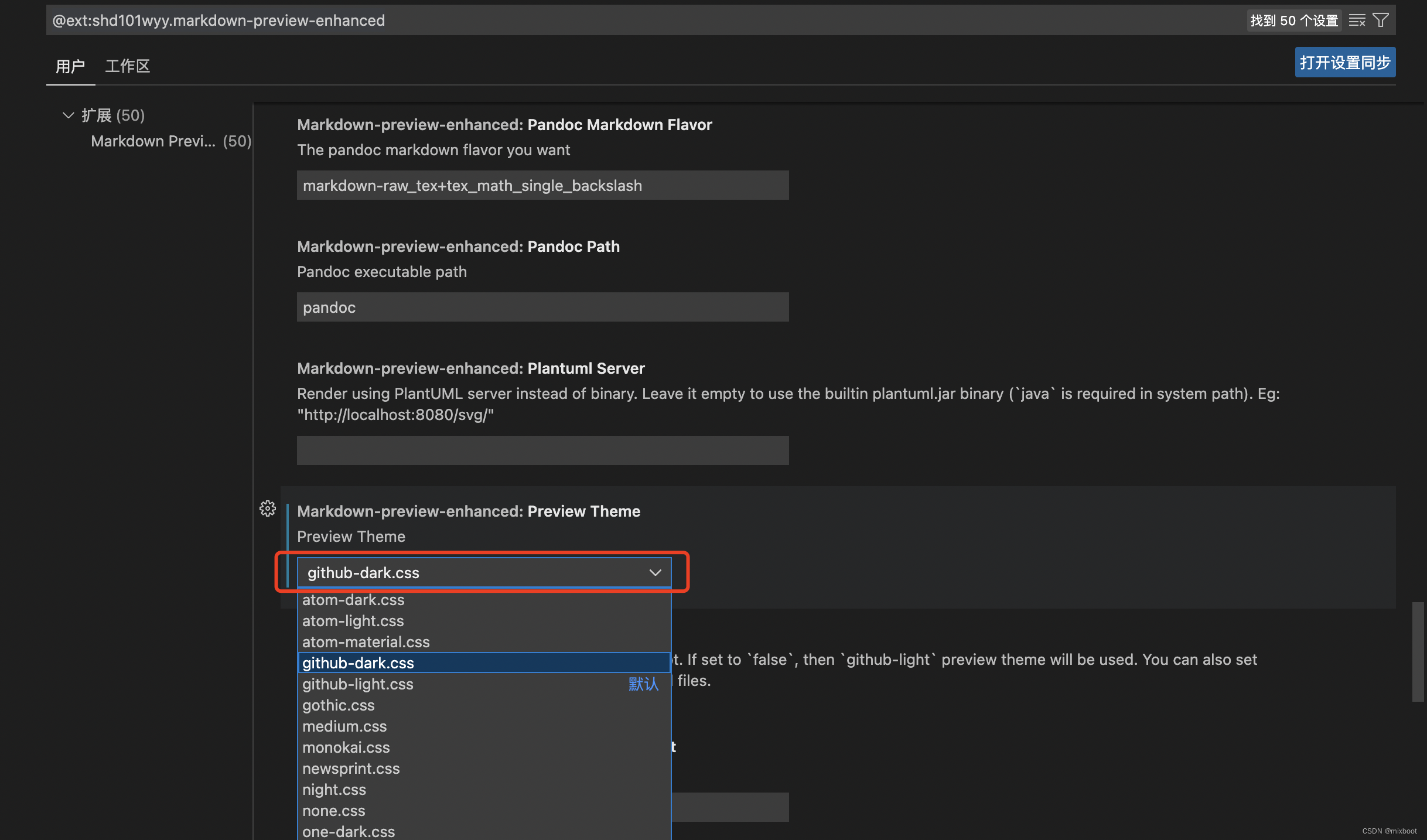This screenshot has height=840, width=1427.
Task: Select none.css from theme list
Action: (333, 810)
